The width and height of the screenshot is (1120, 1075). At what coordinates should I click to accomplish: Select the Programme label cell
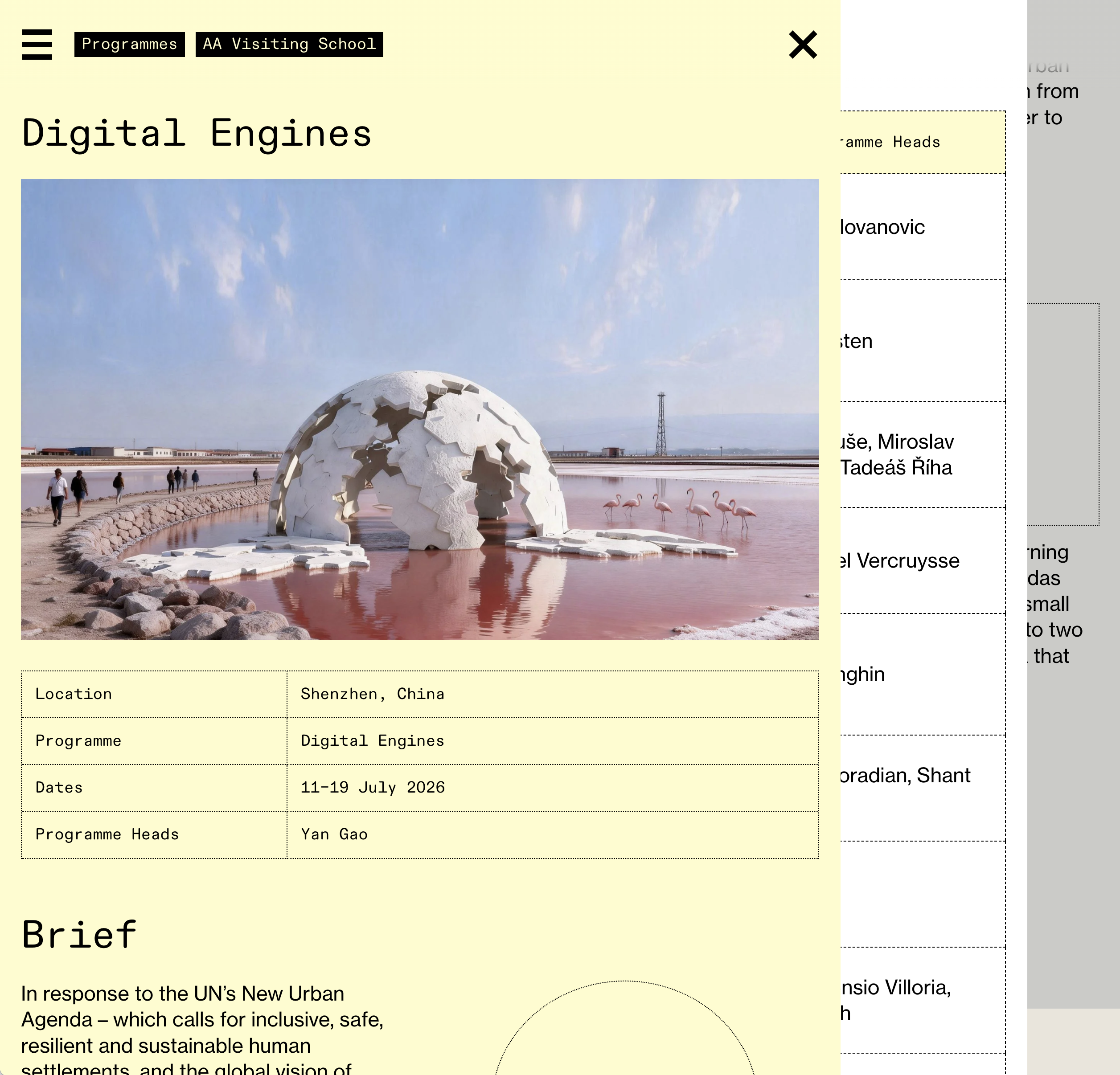pos(154,741)
